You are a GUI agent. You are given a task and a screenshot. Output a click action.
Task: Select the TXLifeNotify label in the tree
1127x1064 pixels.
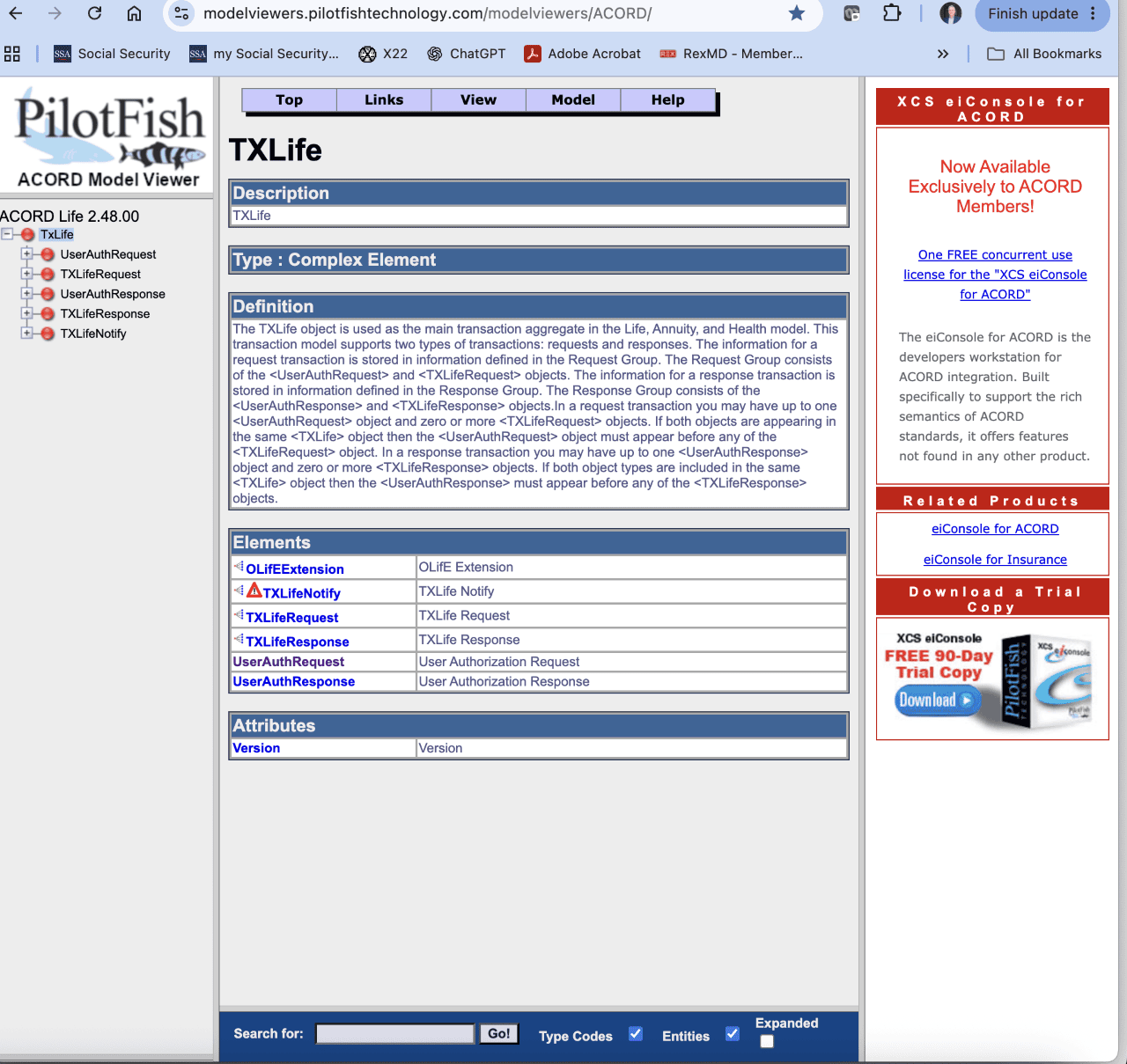[93, 334]
